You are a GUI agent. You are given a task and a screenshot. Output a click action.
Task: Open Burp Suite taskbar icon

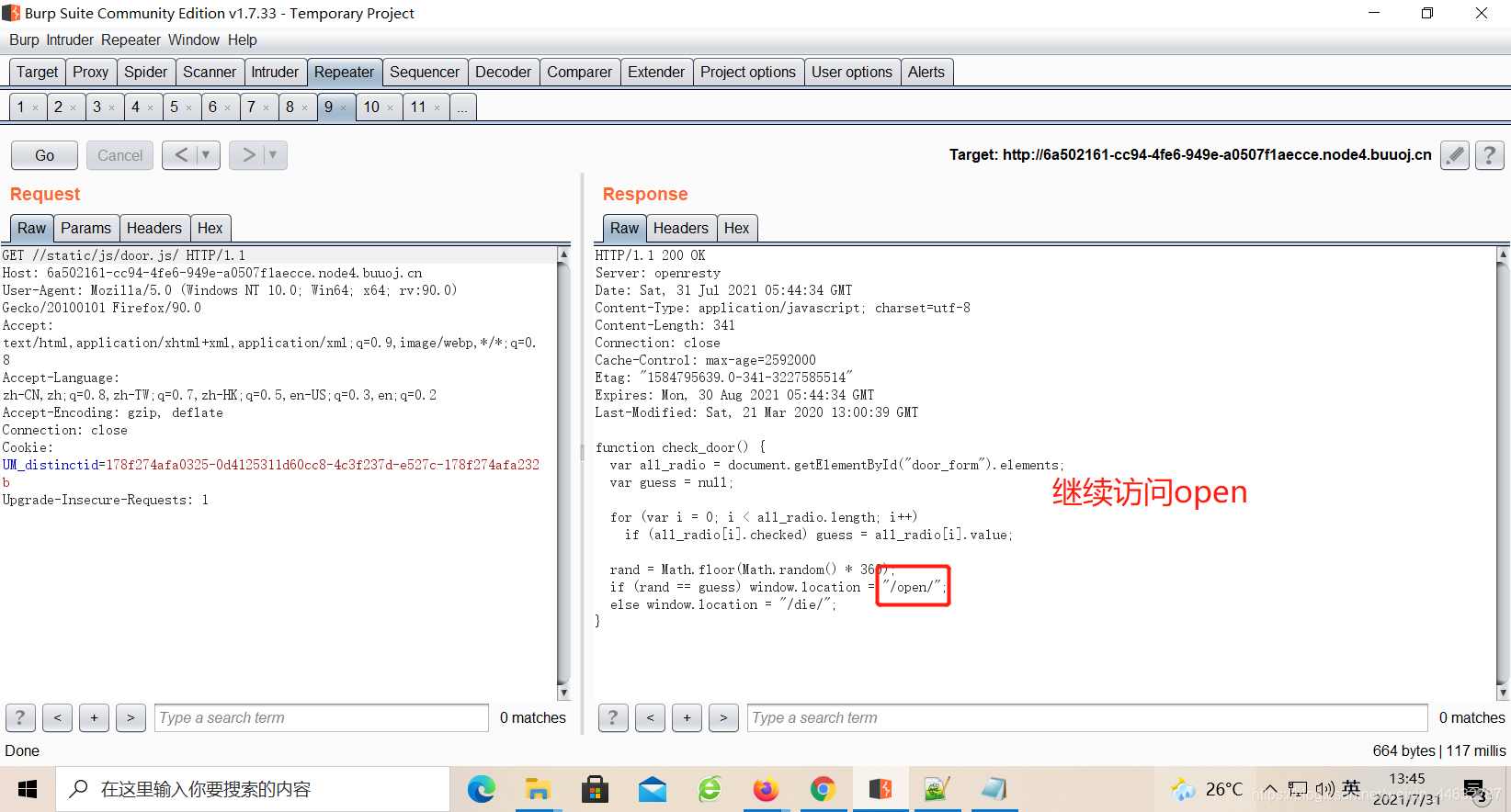click(x=880, y=789)
